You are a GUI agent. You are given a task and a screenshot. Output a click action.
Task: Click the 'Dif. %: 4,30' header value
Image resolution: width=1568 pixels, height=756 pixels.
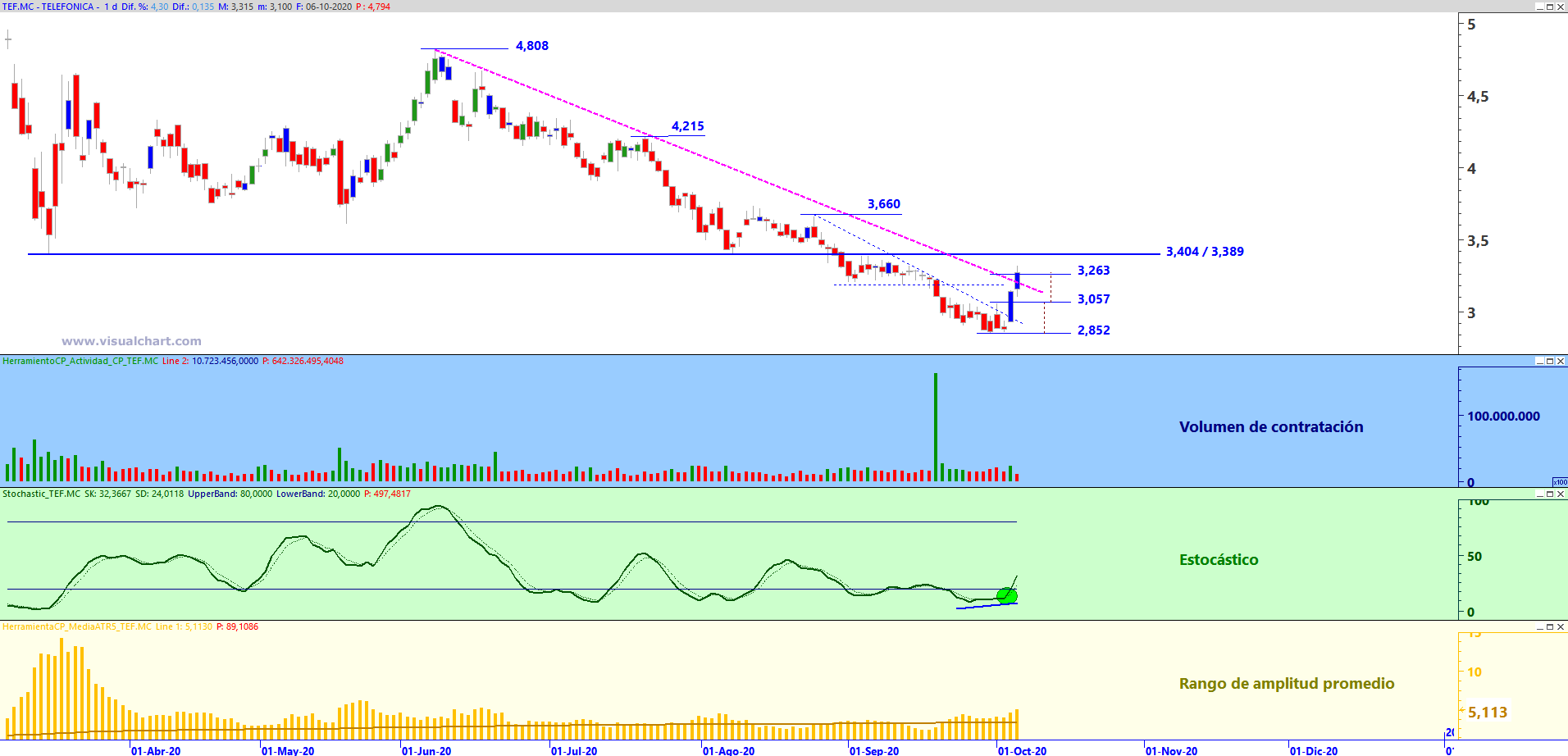tap(145, 7)
